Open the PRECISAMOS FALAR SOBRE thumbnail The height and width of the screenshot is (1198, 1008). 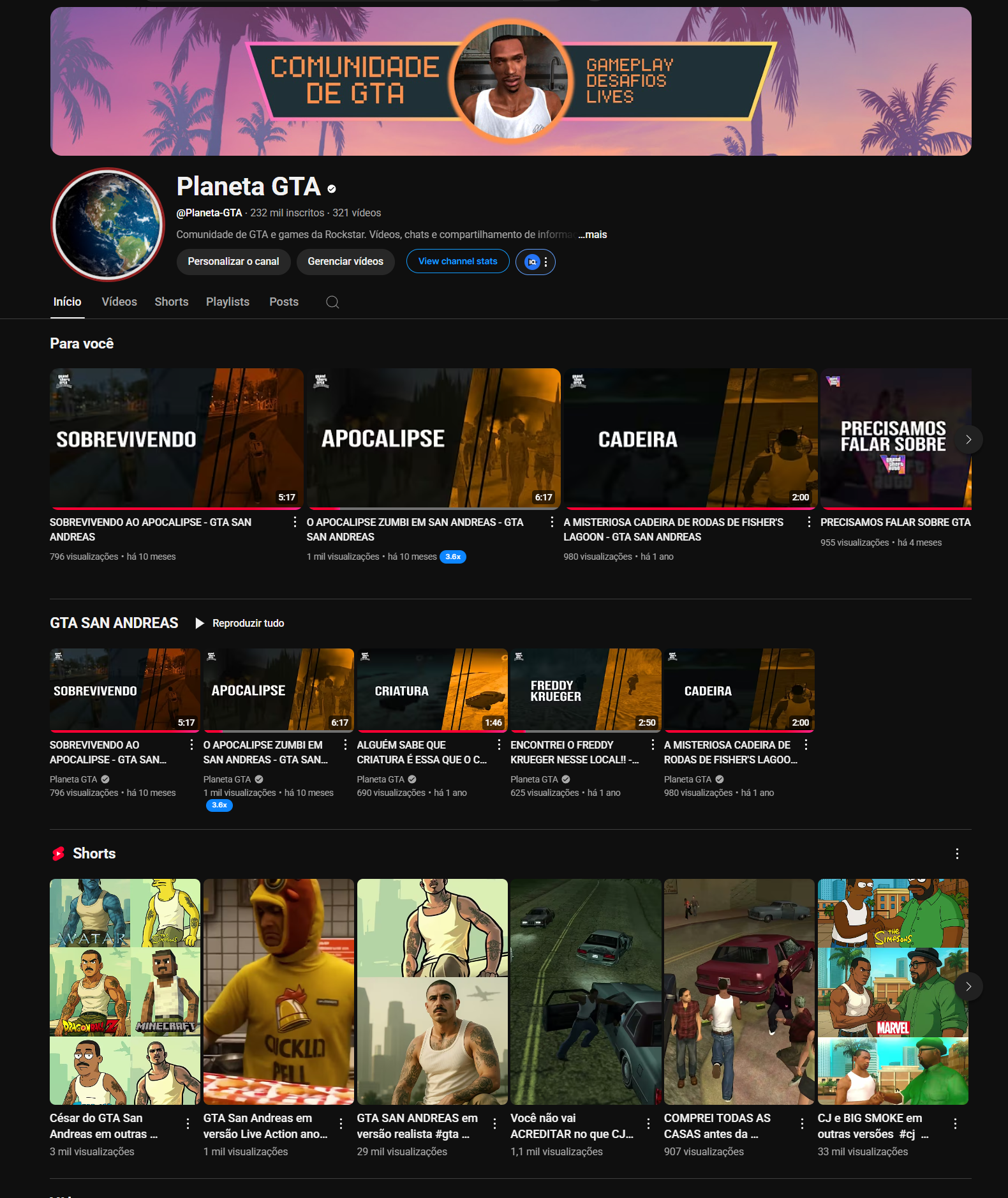pos(896,438)
